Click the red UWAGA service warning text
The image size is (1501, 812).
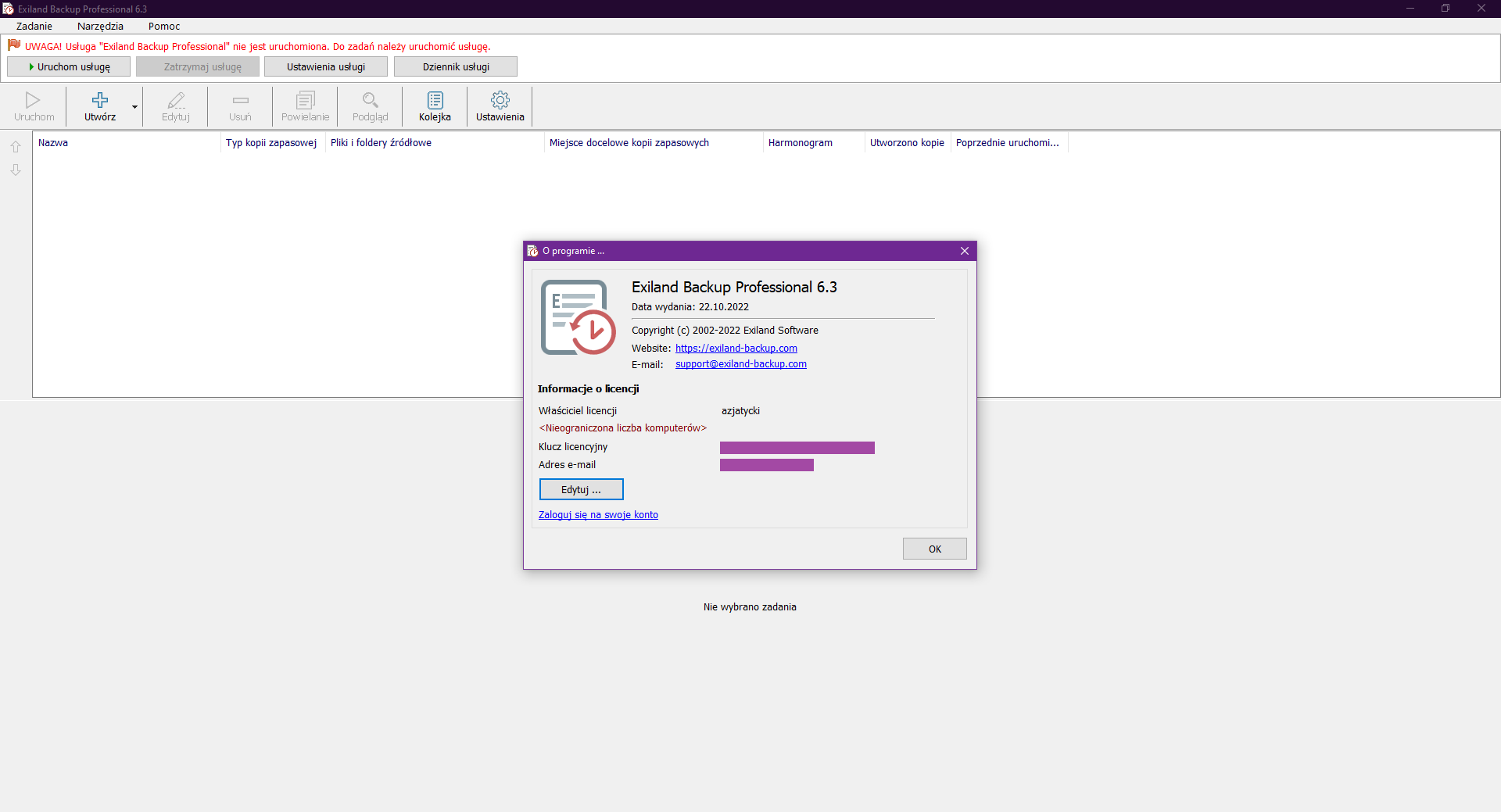click(257, 47)
